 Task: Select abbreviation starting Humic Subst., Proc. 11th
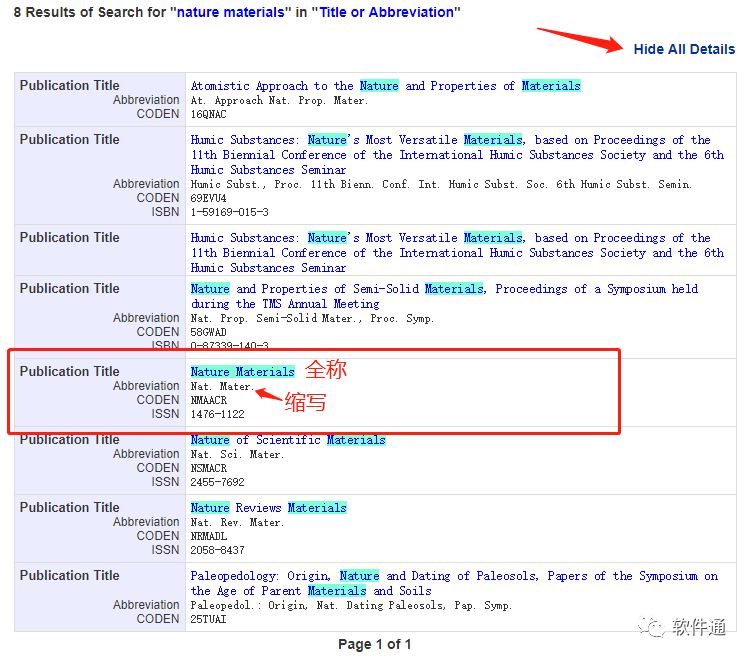click(x=441, y=184)
